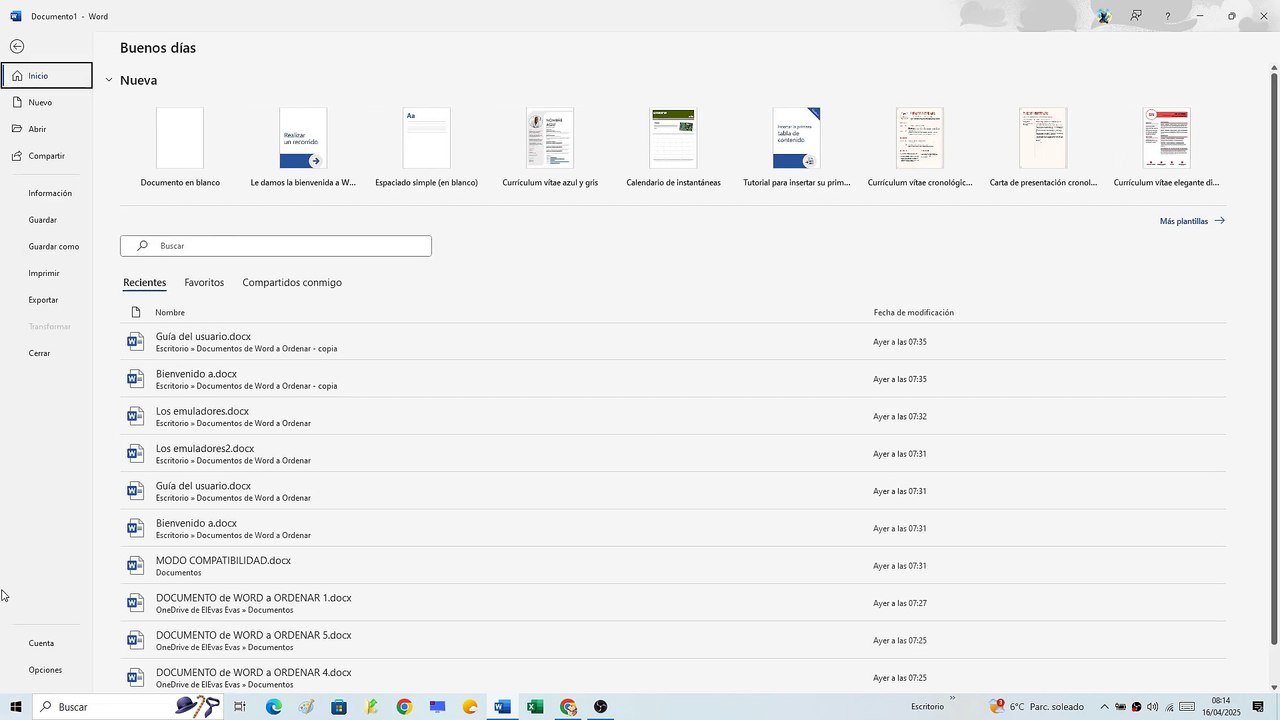Screen dimensions: 1280x720
Task: Open Tutorial para insertar tabla de contenido
Action: pyautogui.click(x=797, y=147)
